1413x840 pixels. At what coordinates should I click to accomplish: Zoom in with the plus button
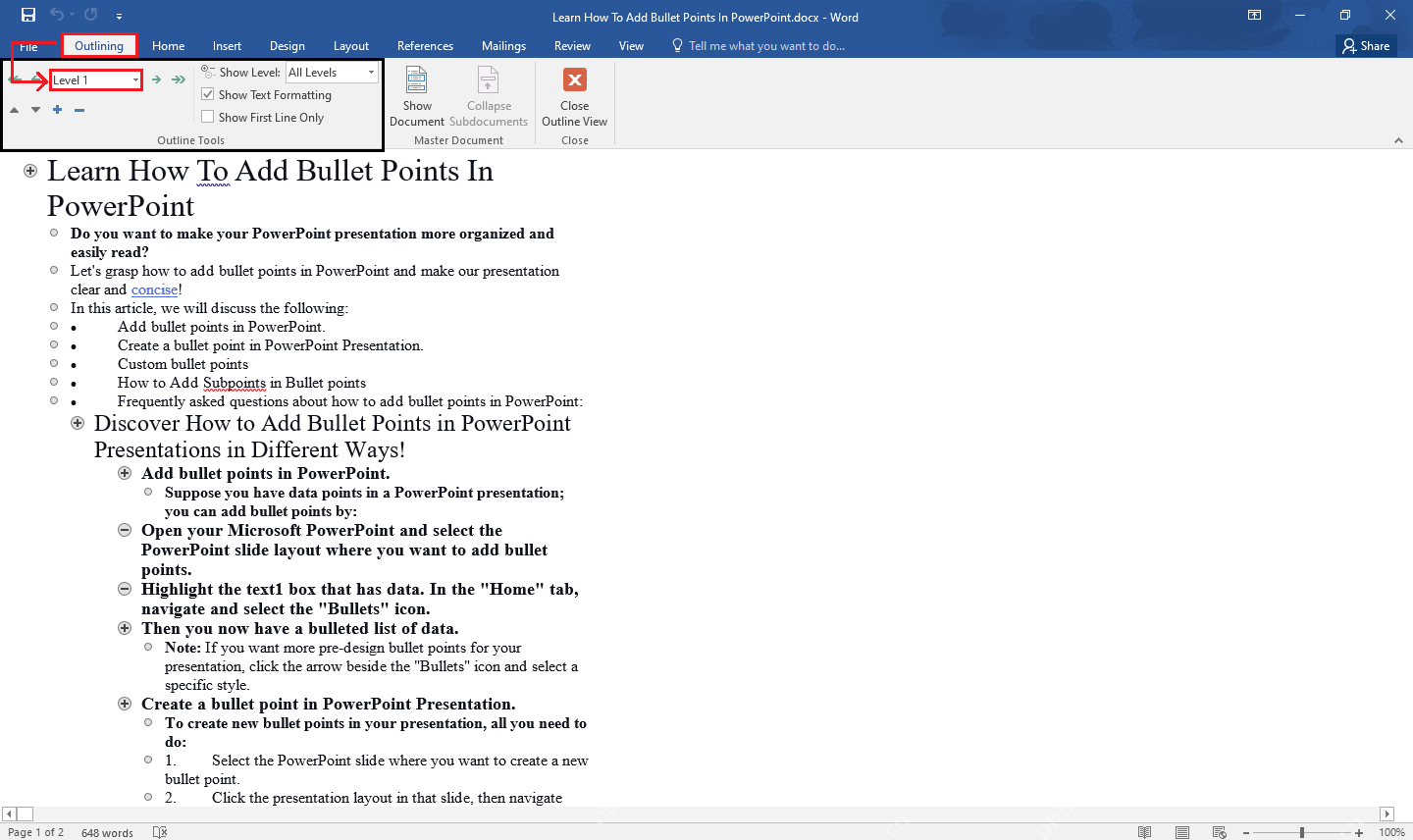(x=1359, y=832)
